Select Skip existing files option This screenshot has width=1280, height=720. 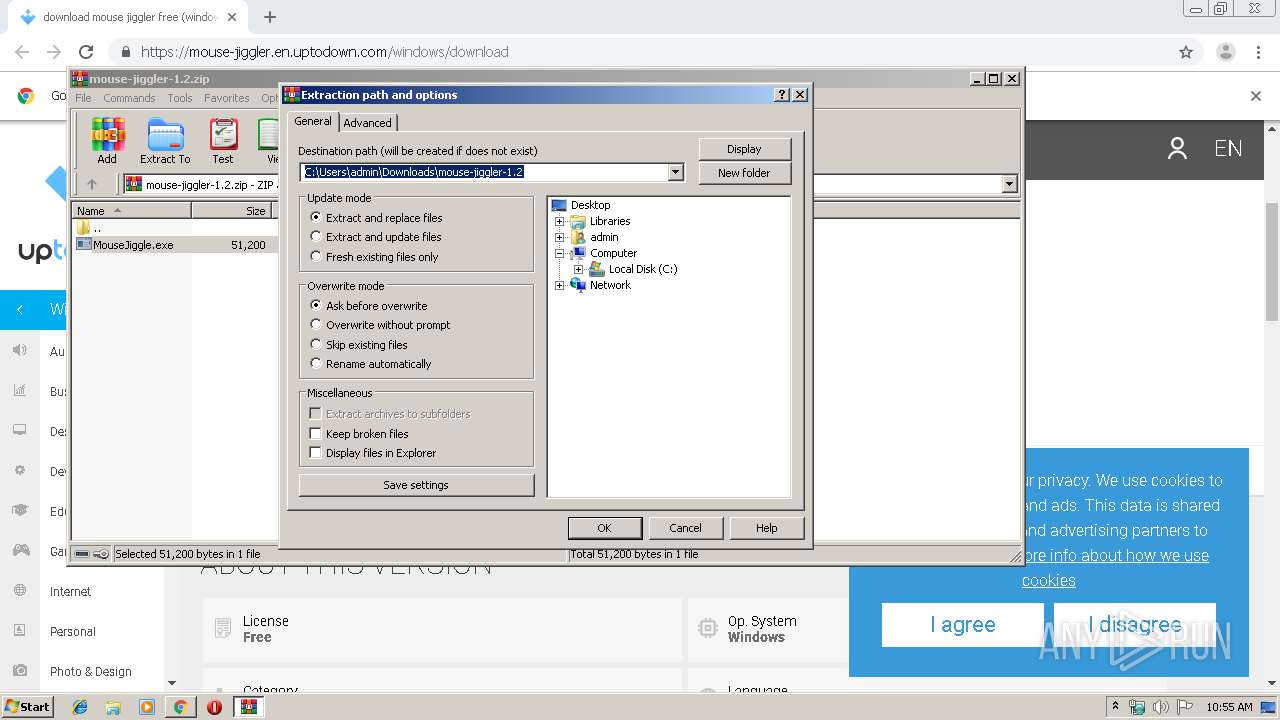pos(316,344)
